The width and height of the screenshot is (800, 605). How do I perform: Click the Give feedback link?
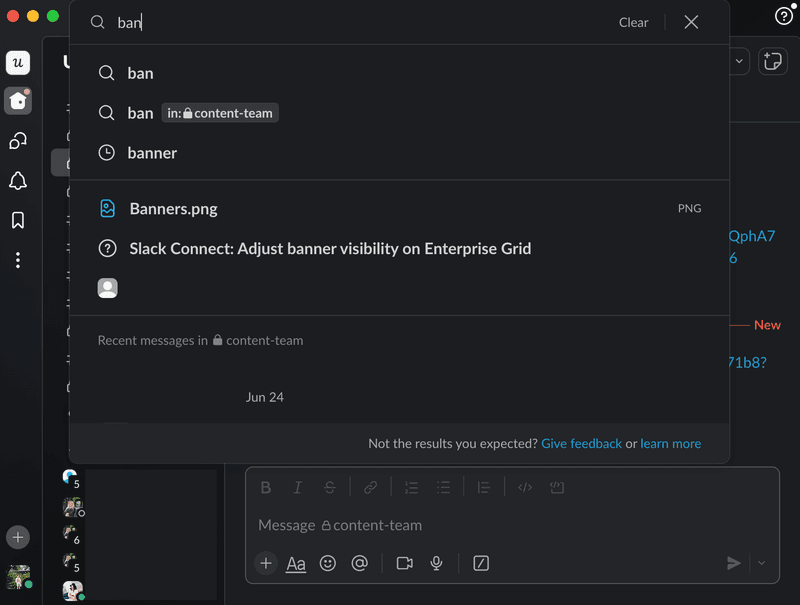point(581,443)
